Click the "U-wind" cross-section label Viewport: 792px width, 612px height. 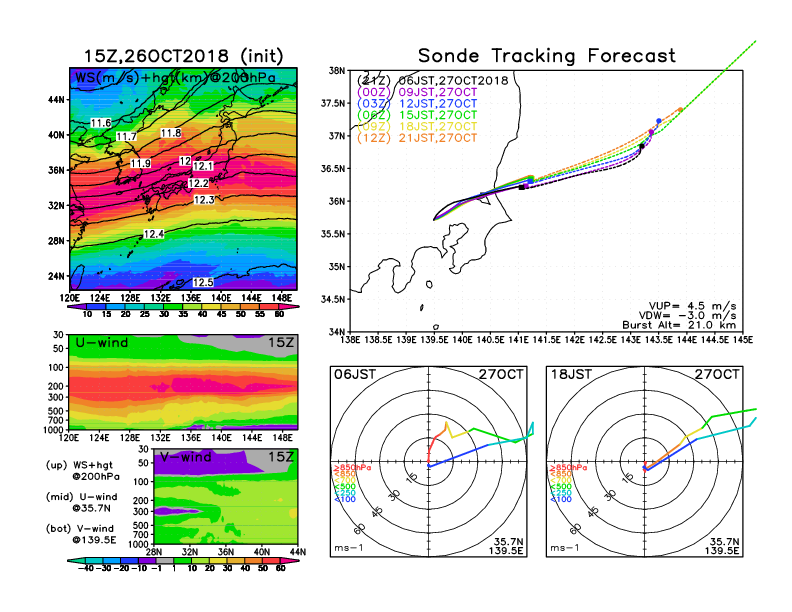[x=102, y=343]
